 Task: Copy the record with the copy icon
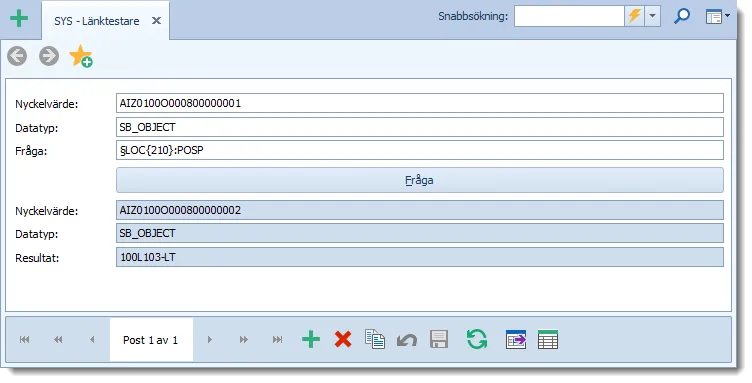coord(375,339)
